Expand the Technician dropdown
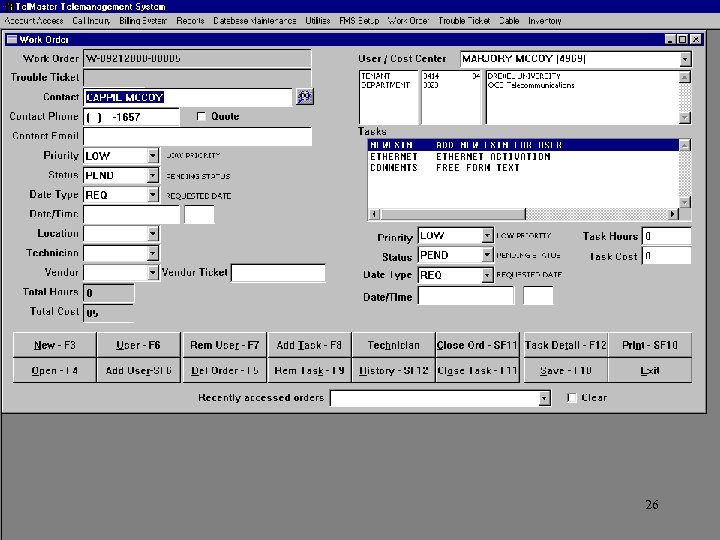The image size is (720, 540). click(x=153, y=253)
